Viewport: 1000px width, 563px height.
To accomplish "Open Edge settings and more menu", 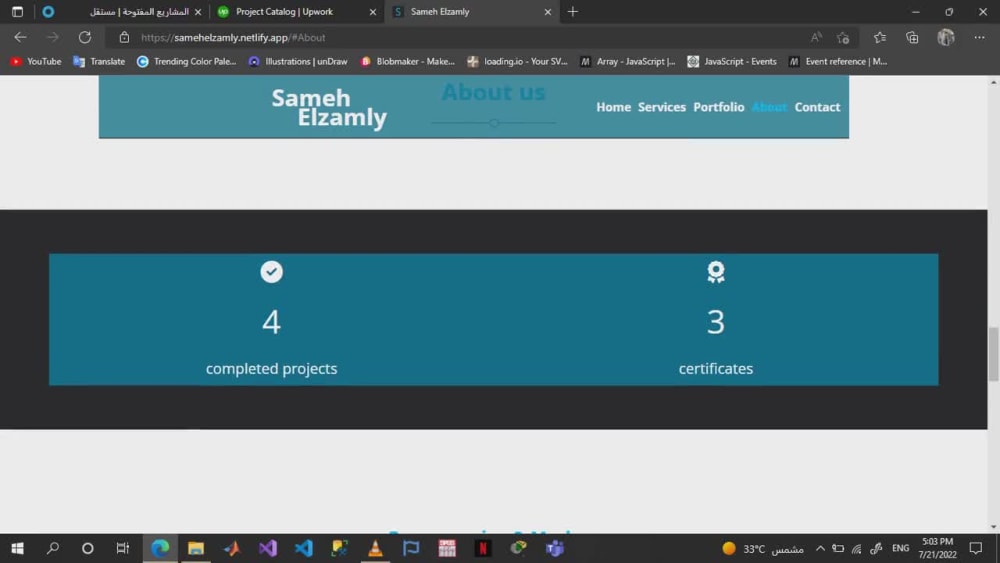I will click(979, 38).
